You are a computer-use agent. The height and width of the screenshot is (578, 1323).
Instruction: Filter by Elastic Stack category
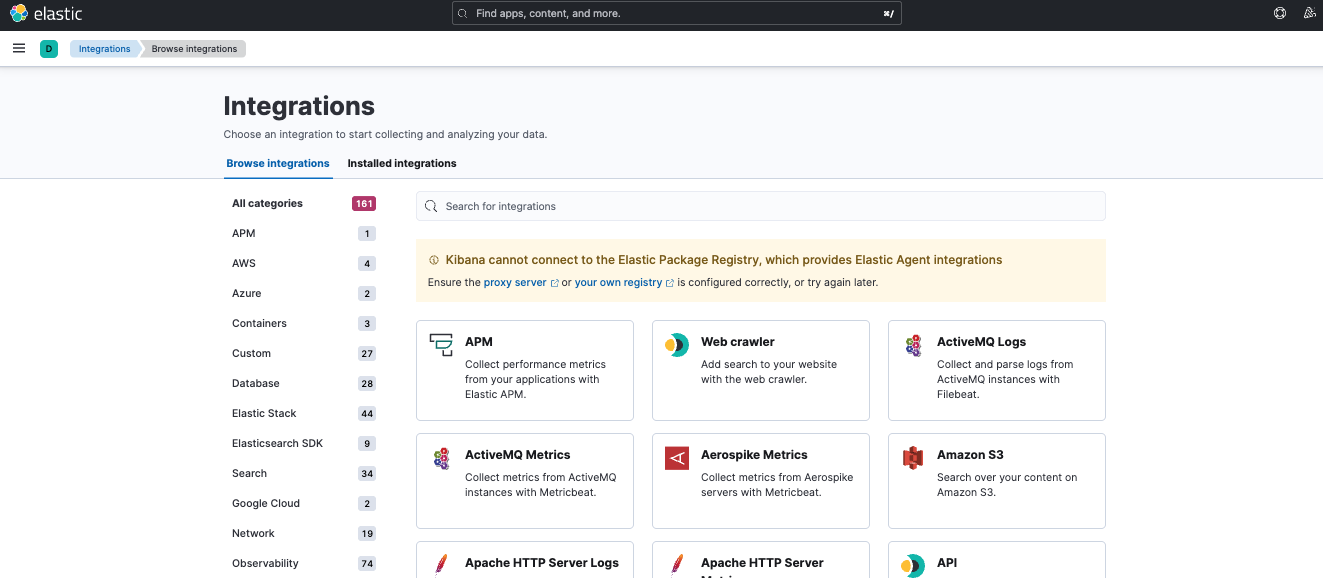point(264,413)
